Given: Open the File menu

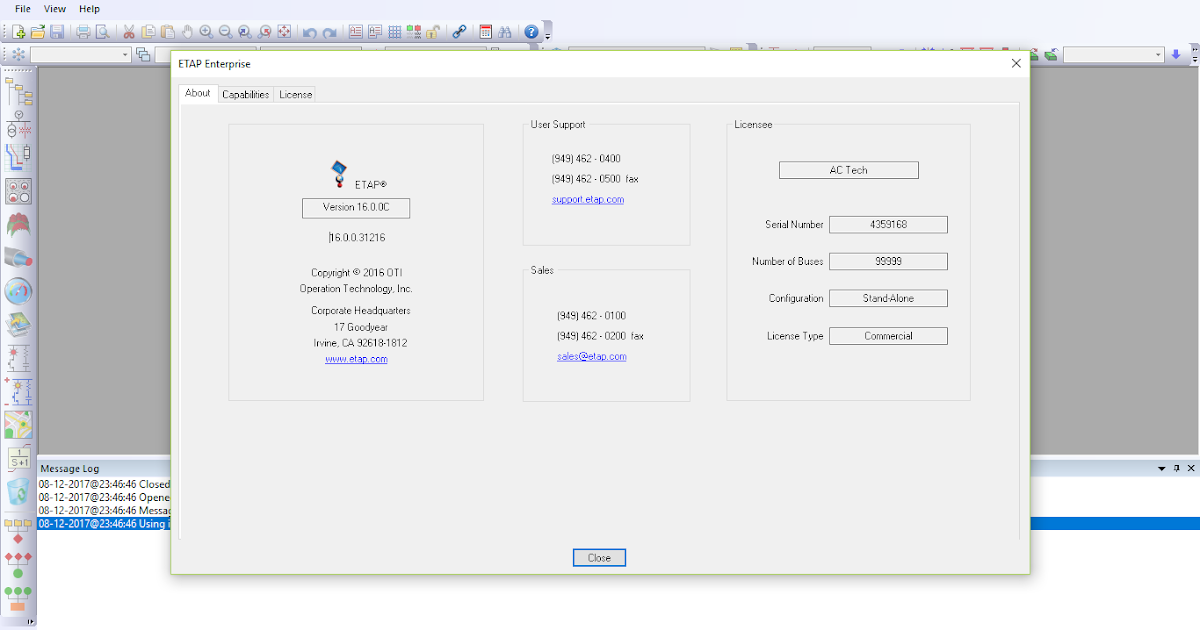Looking at the screenshot, I should 23,9.
